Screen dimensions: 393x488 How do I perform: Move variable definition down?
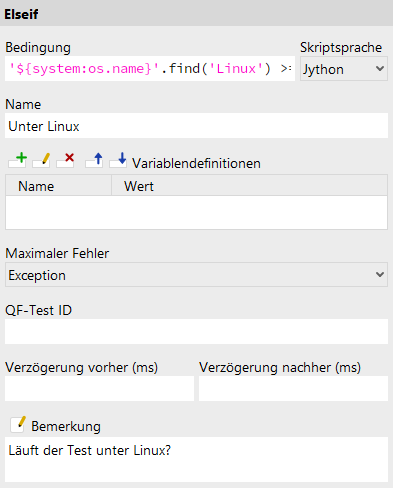(x=118, y=160)
